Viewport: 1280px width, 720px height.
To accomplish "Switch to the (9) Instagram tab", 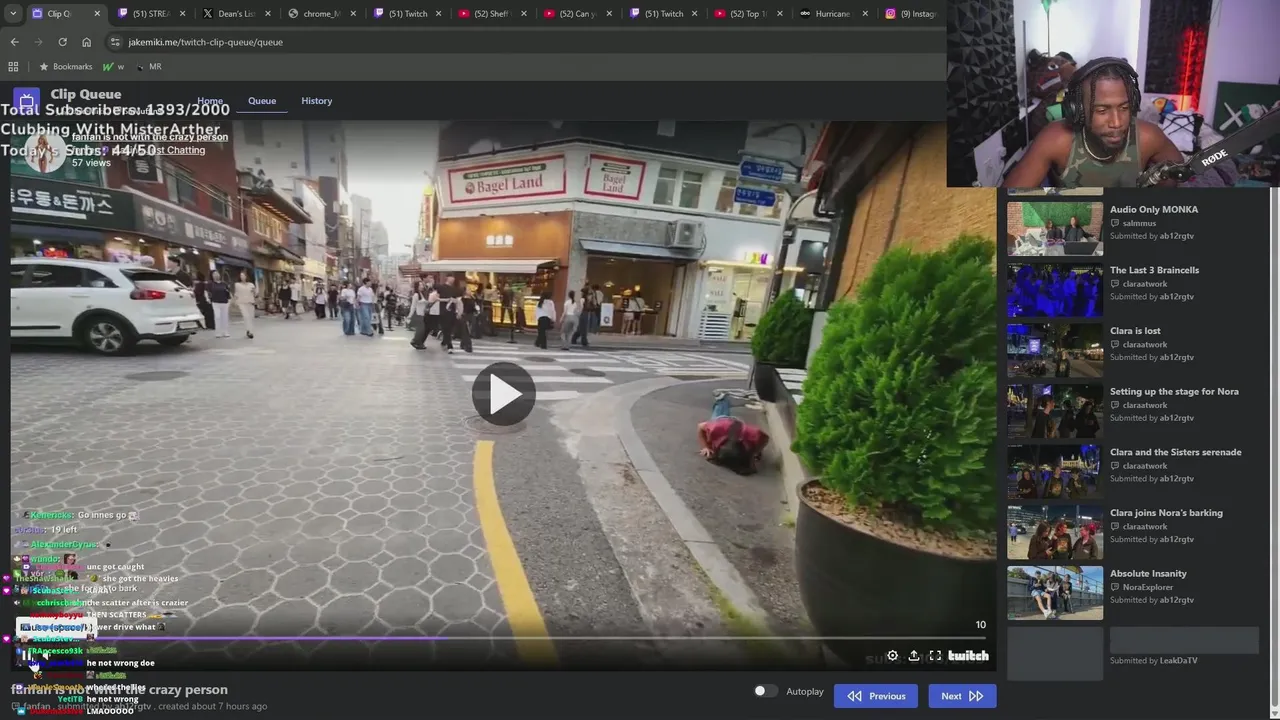I will [x=912, y=14].
